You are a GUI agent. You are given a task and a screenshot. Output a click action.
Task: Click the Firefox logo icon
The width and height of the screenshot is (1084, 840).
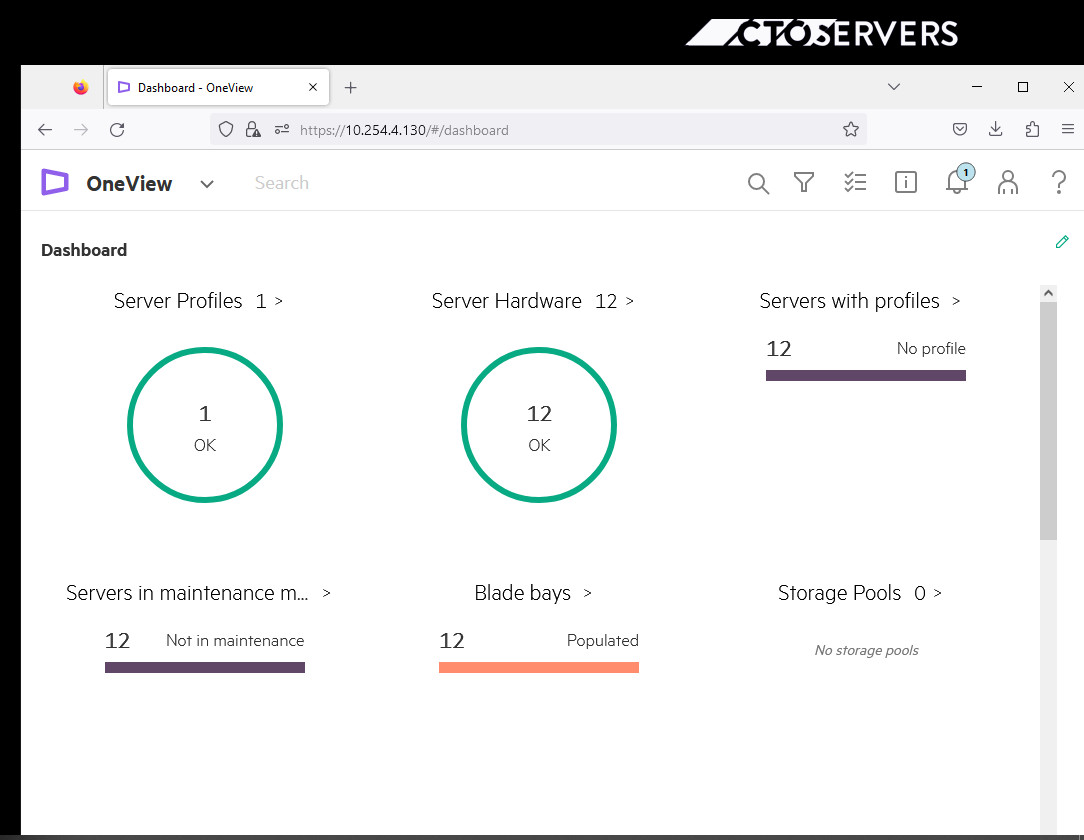[x=81, y=88]
